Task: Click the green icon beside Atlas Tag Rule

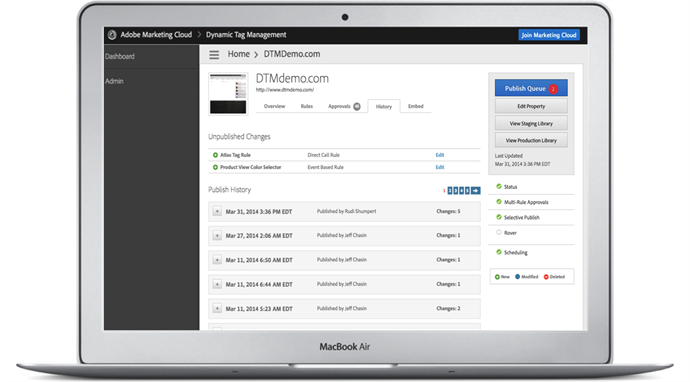Action: click(x=215, y=155)
